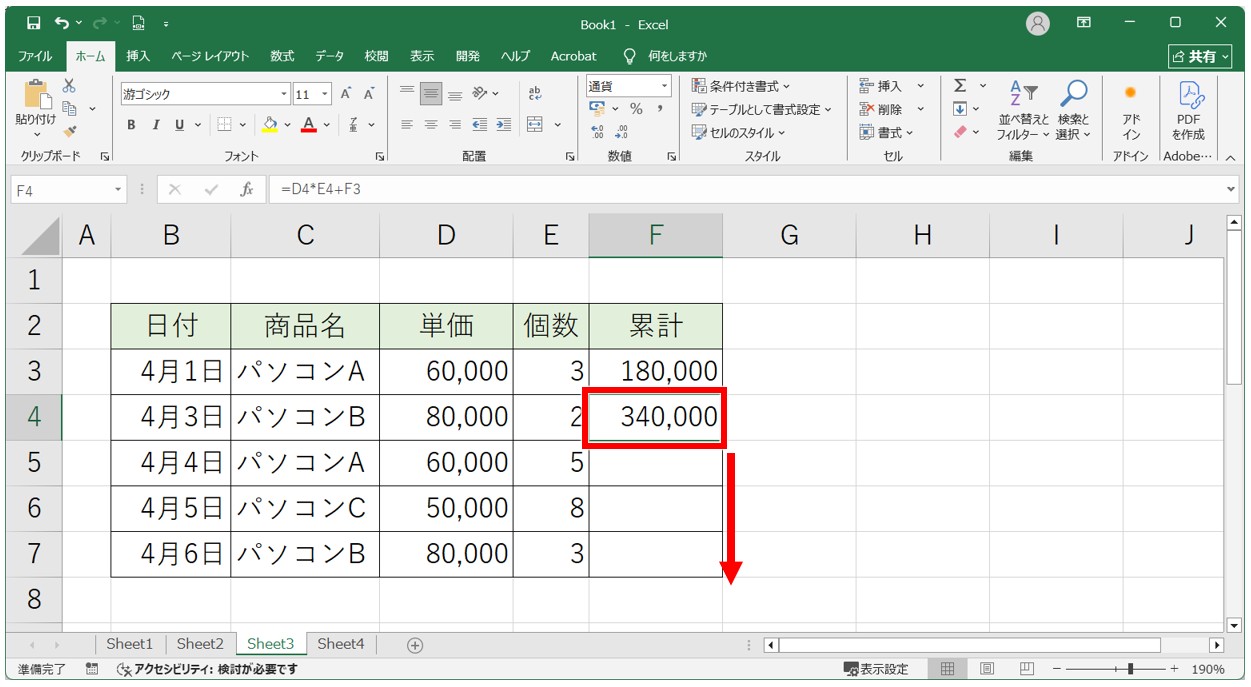The height and width of the screenshot is (687, 1251).
Task: Switch to the データ ribbon tab
Action: (x=330, y=56)
